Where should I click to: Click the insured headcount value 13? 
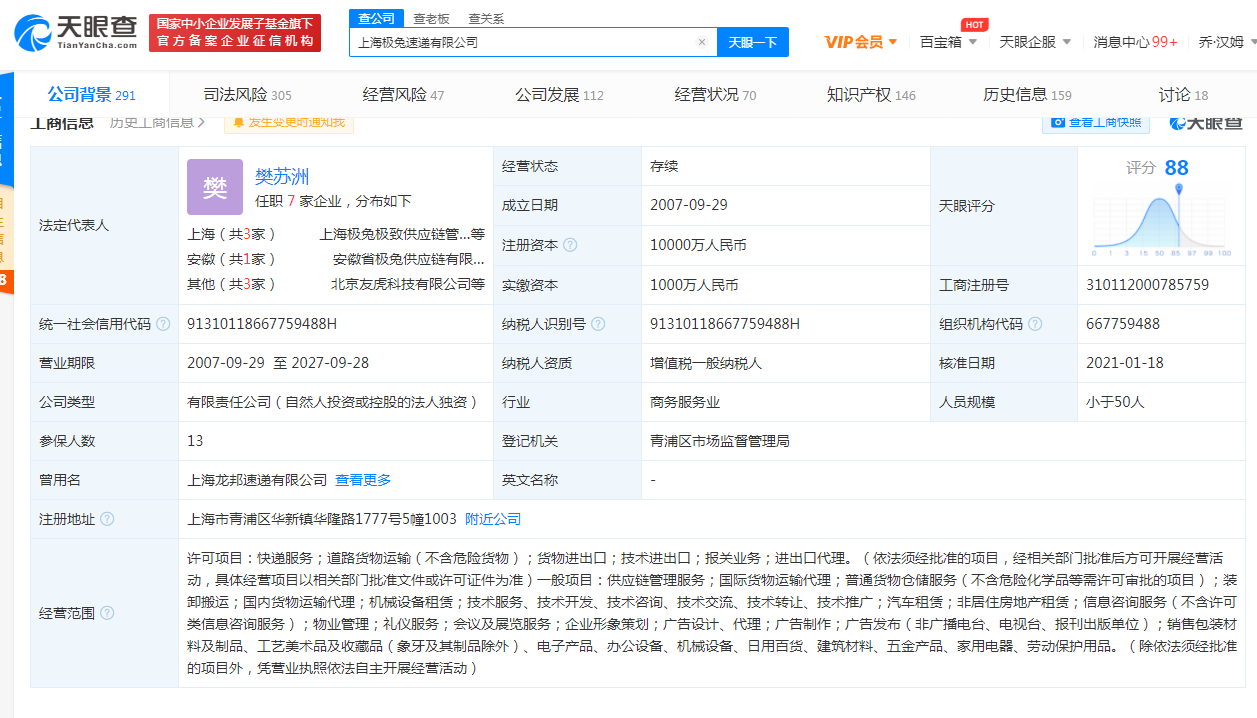195,441
